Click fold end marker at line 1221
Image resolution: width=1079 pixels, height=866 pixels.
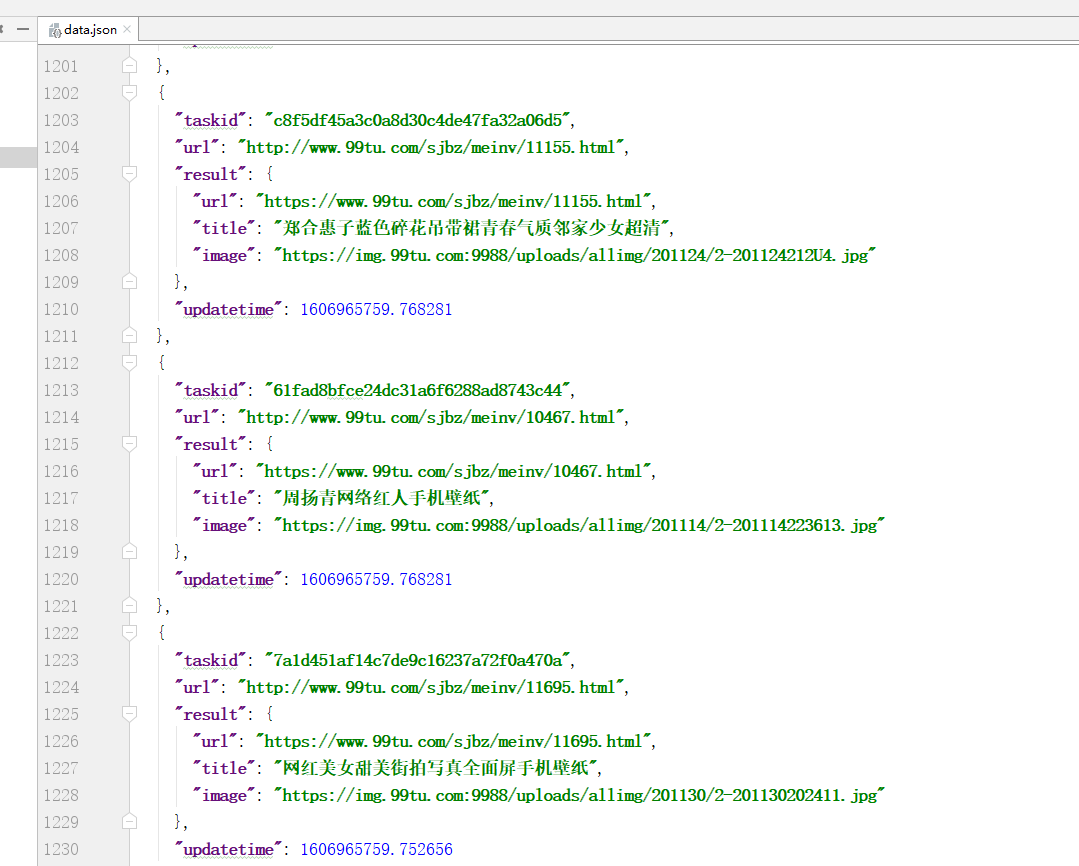pos(129,605)
